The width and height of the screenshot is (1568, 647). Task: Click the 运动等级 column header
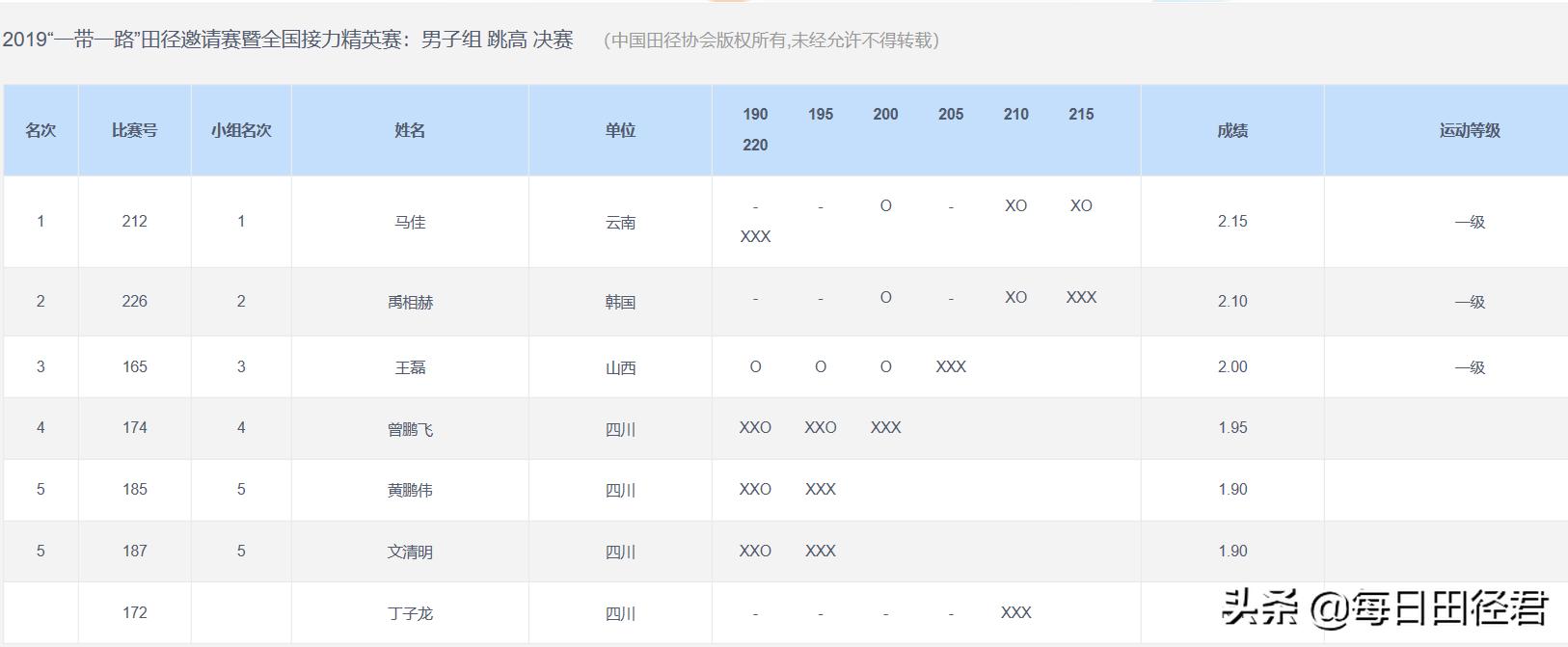click(1470, 130)
